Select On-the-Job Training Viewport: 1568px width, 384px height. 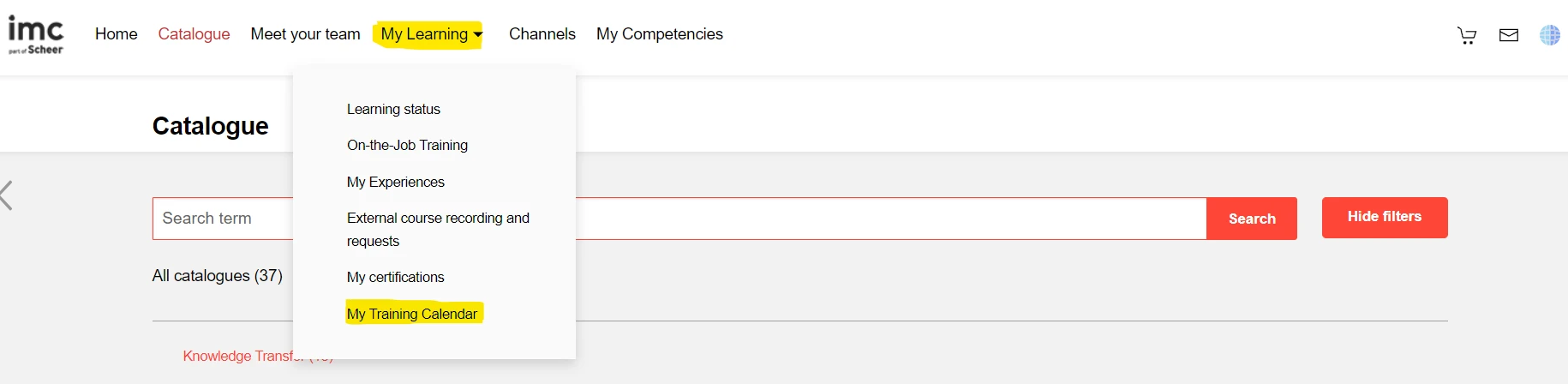[407, 146]
